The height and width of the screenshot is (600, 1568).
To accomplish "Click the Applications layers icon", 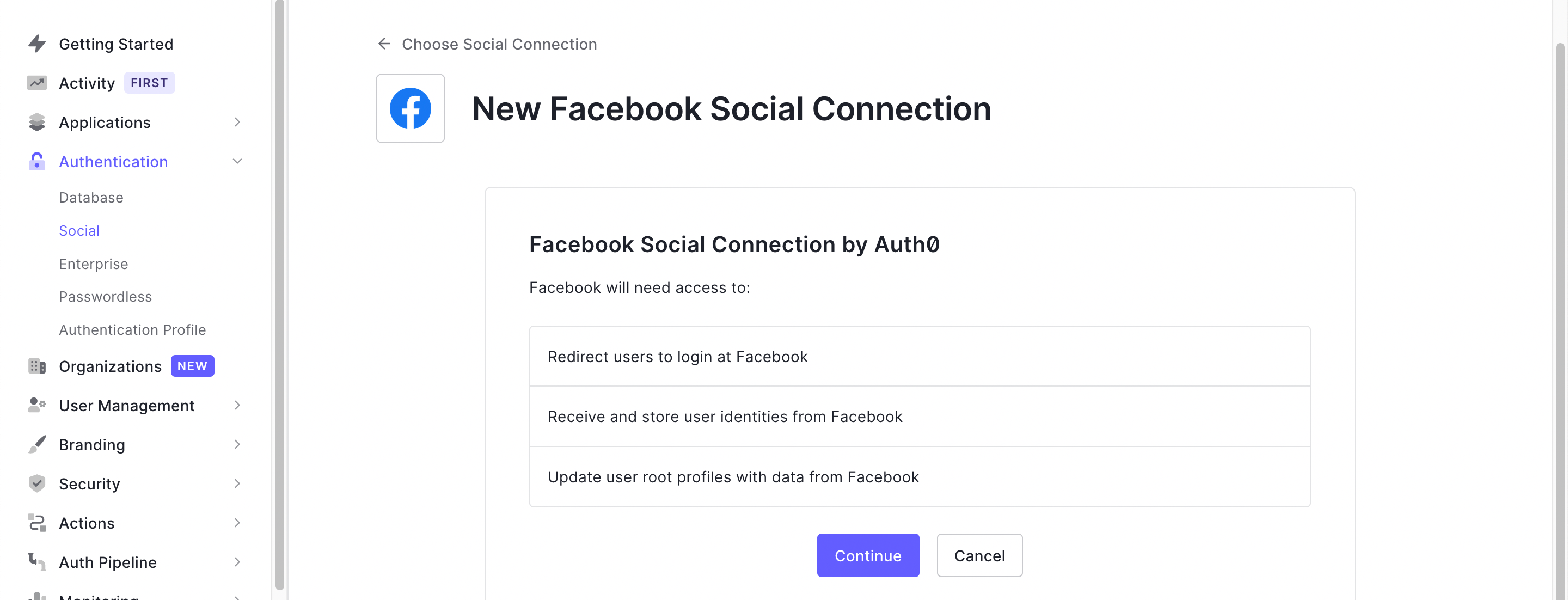I will point(37,123).
